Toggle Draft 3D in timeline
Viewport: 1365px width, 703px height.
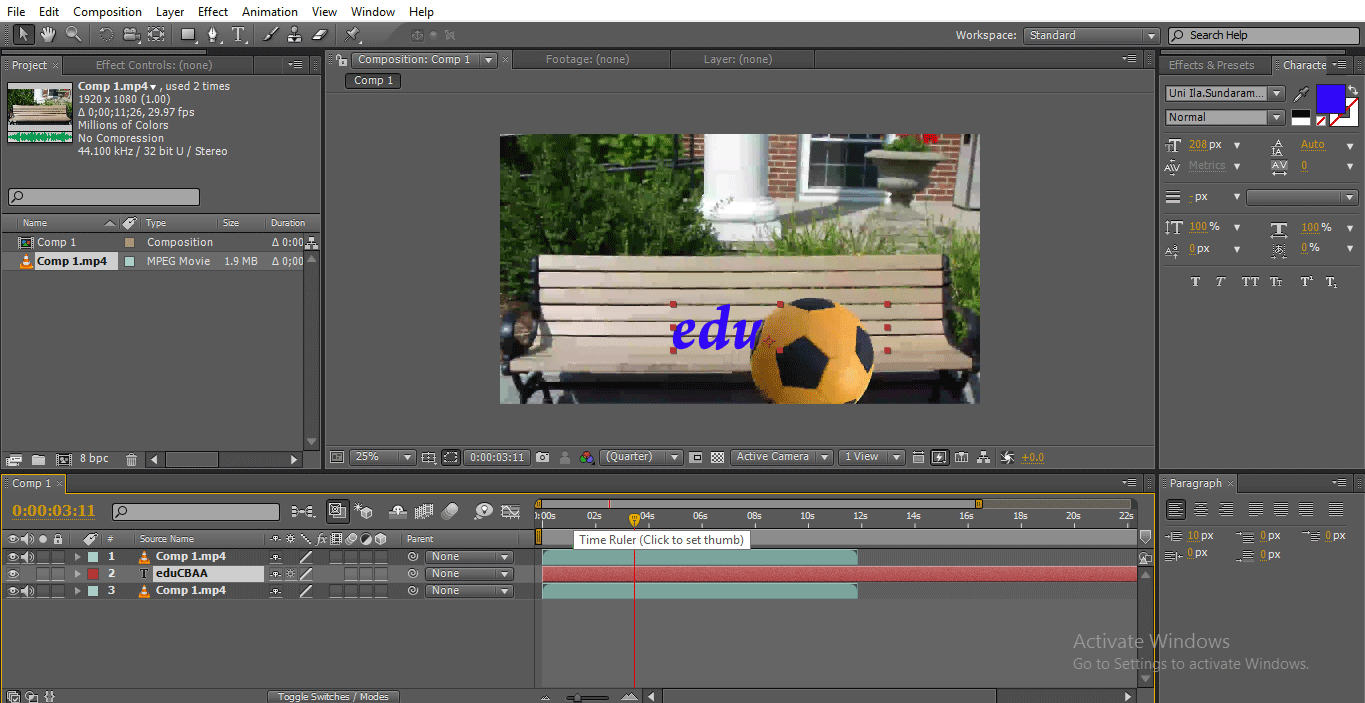[x=364, y=512]
